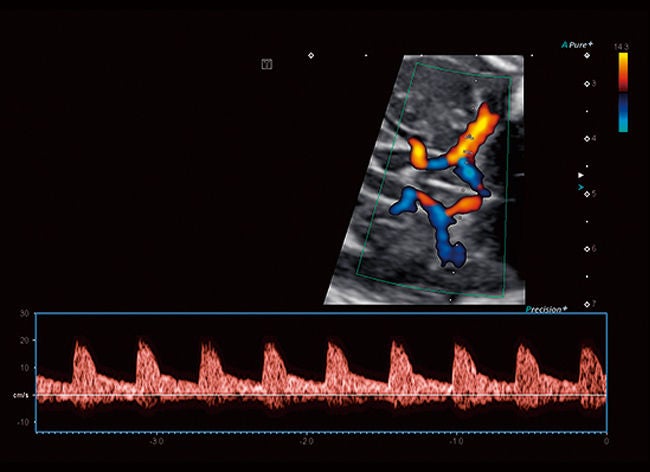
Task: Click the white focus triangle on depth scale
Action: pyautogui.click(x=581, y=176)
